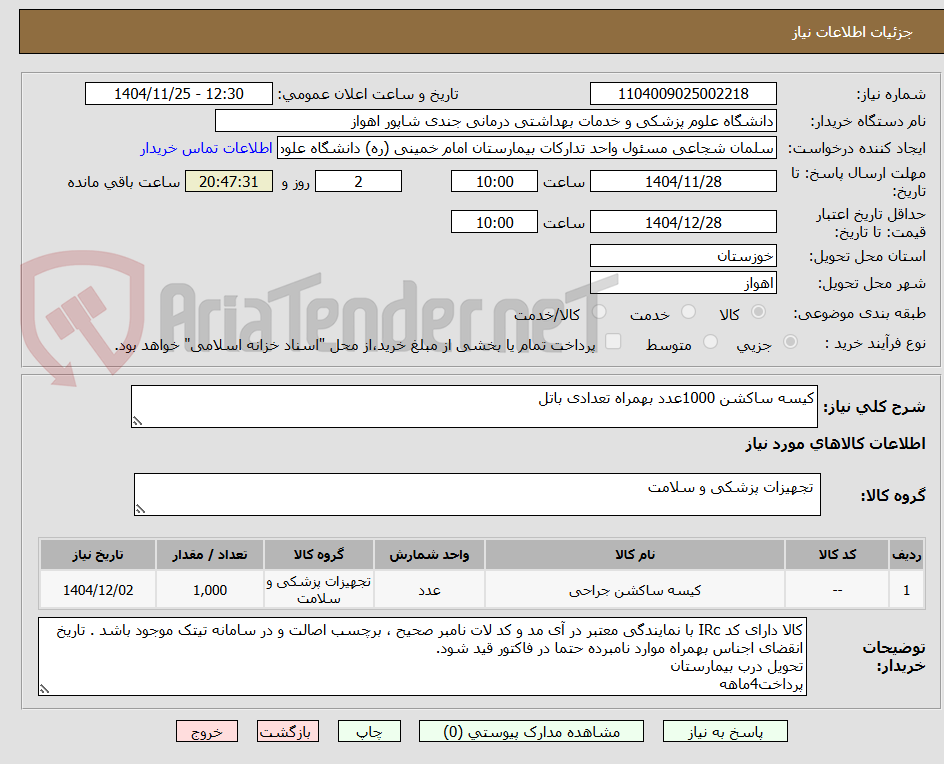The height and width of the screenshot is (764, 944).
Task: Select the متوسط purchase type radio
Action: (710, 342)
